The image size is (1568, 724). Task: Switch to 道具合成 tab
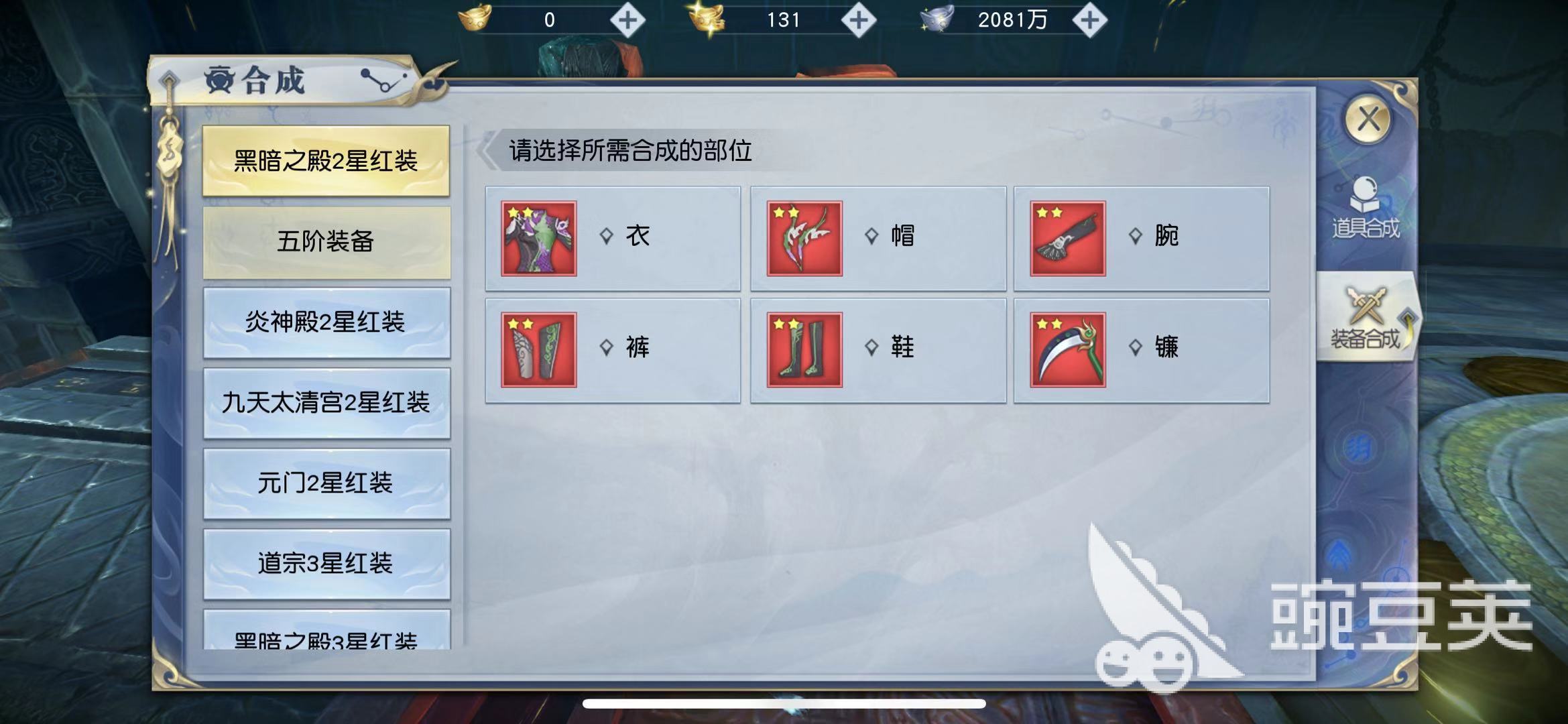(x=1366, y=208)
